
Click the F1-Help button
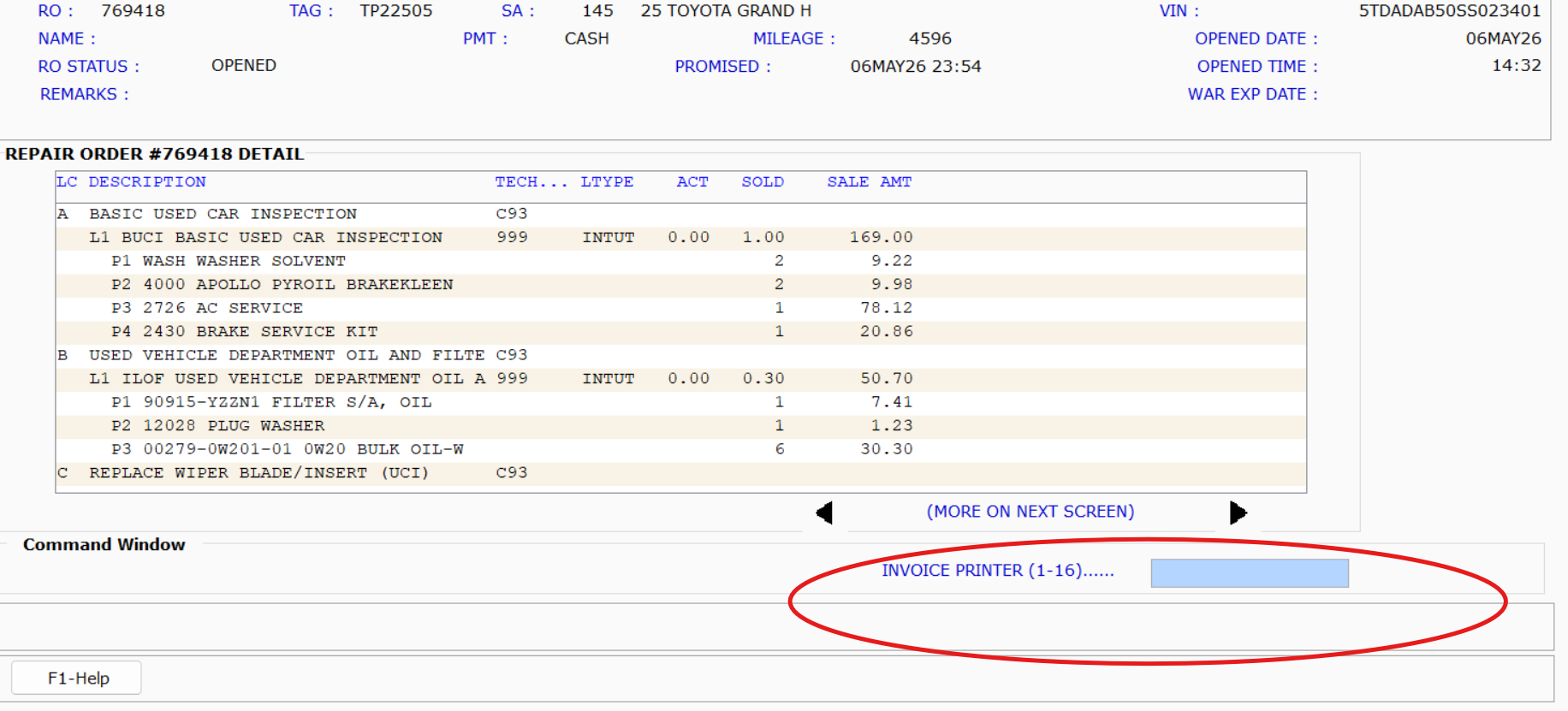(77, 678)
